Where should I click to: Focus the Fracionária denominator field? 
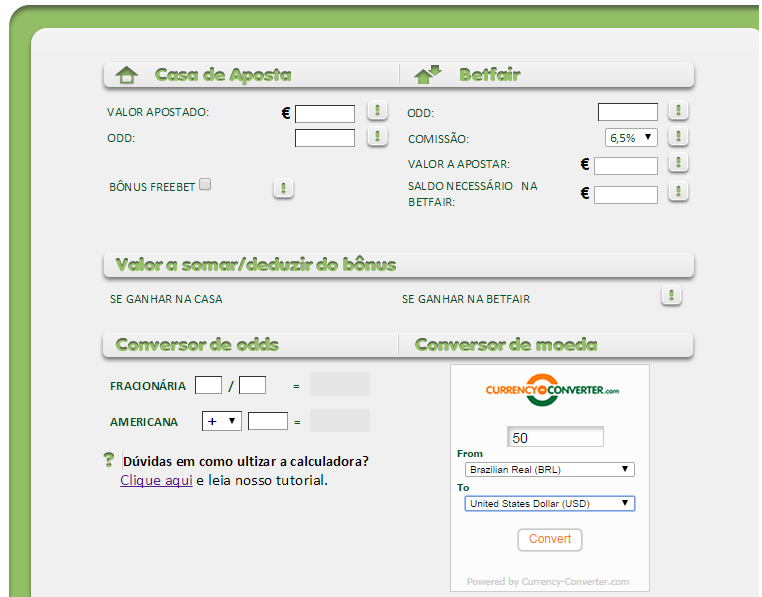point(252,385)
